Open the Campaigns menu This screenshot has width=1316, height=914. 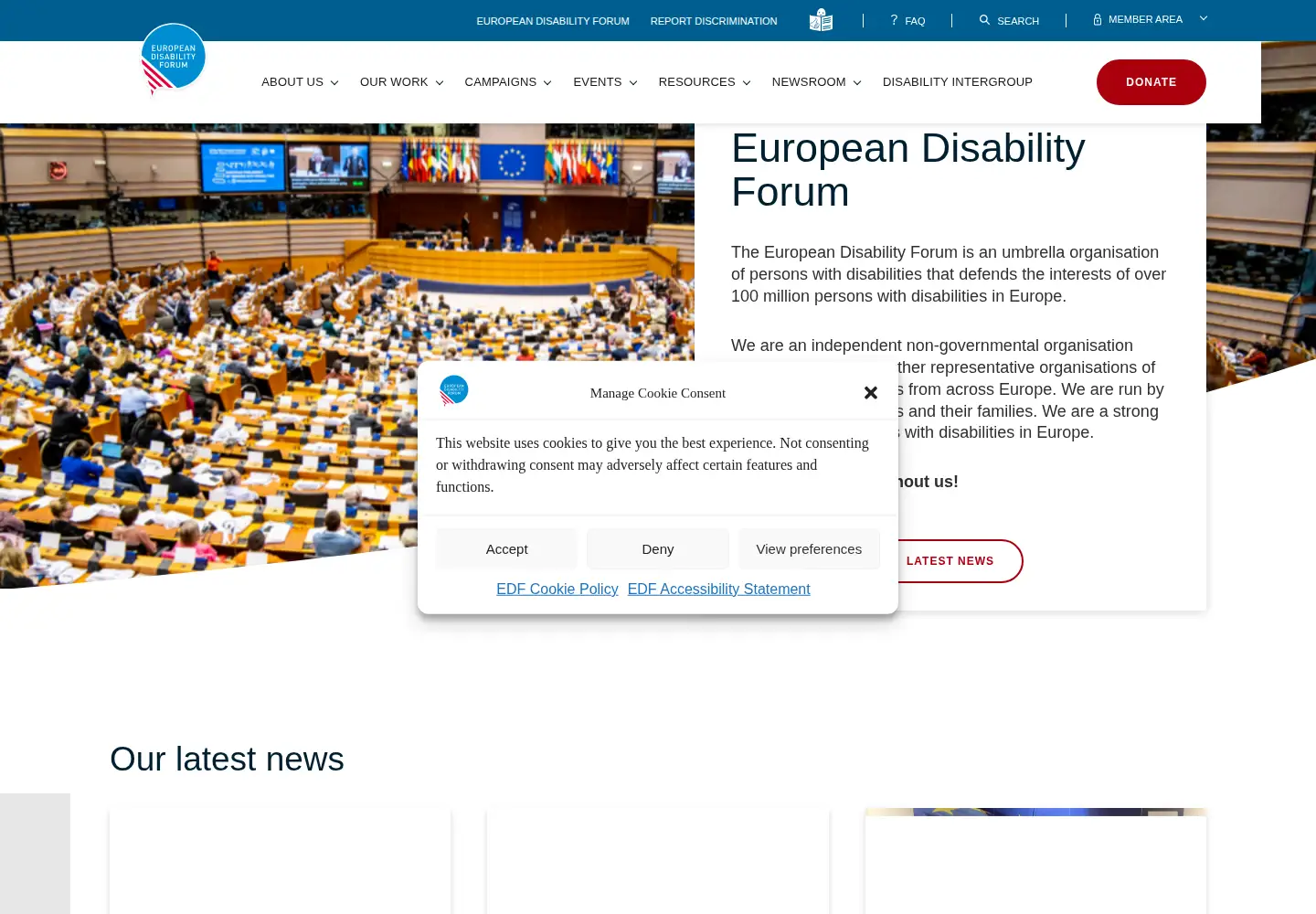[501, 82]
